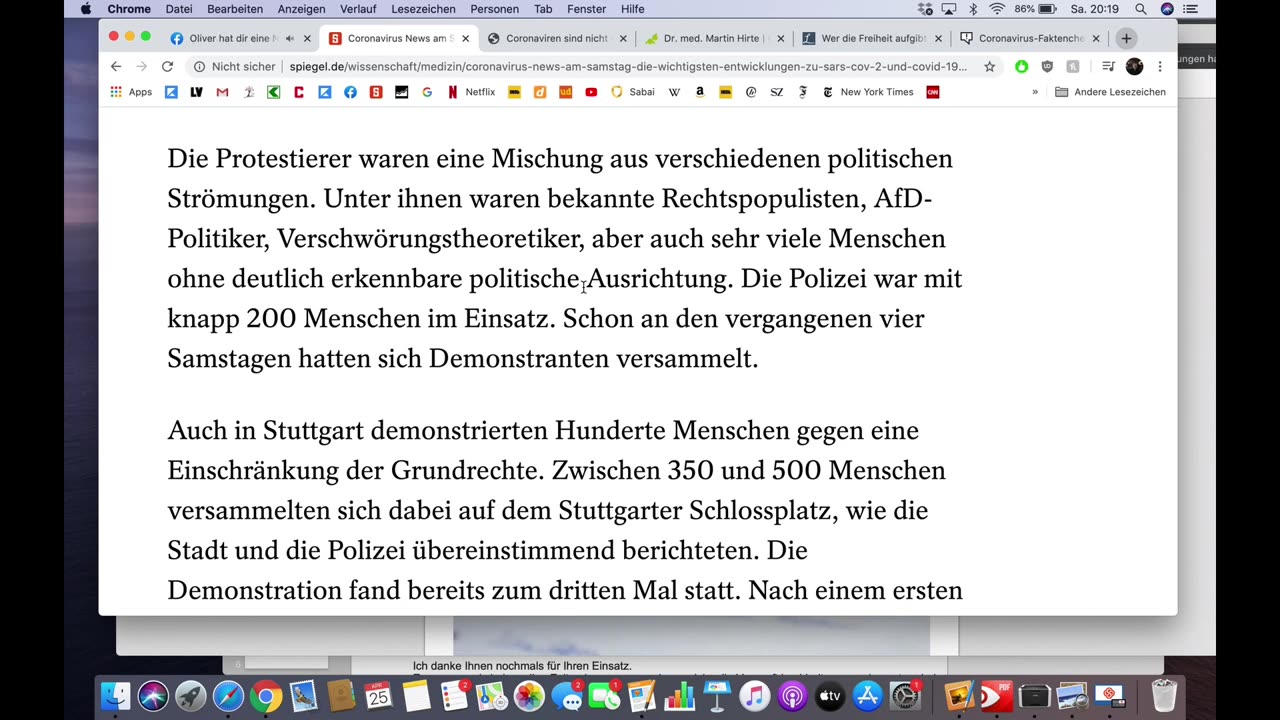Bookmark this page with the star icon

tap(989, 67)
